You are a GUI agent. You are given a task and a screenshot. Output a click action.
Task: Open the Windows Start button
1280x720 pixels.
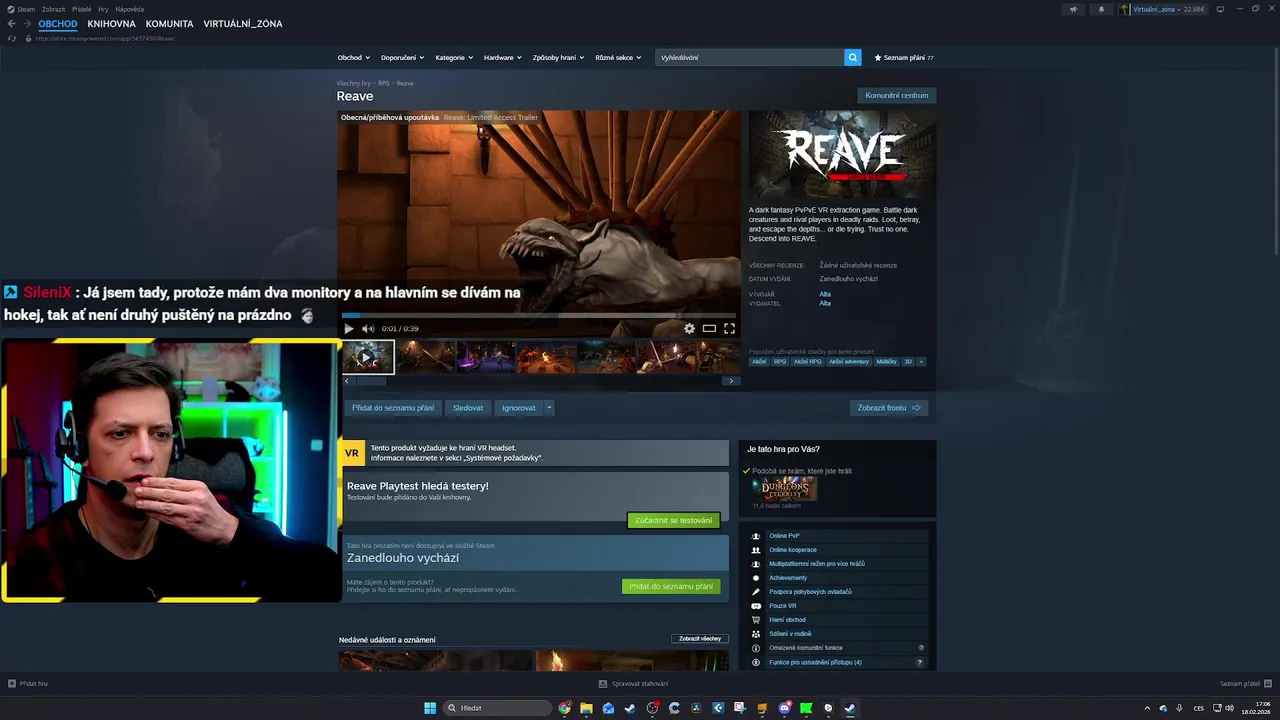coord(430,708)
